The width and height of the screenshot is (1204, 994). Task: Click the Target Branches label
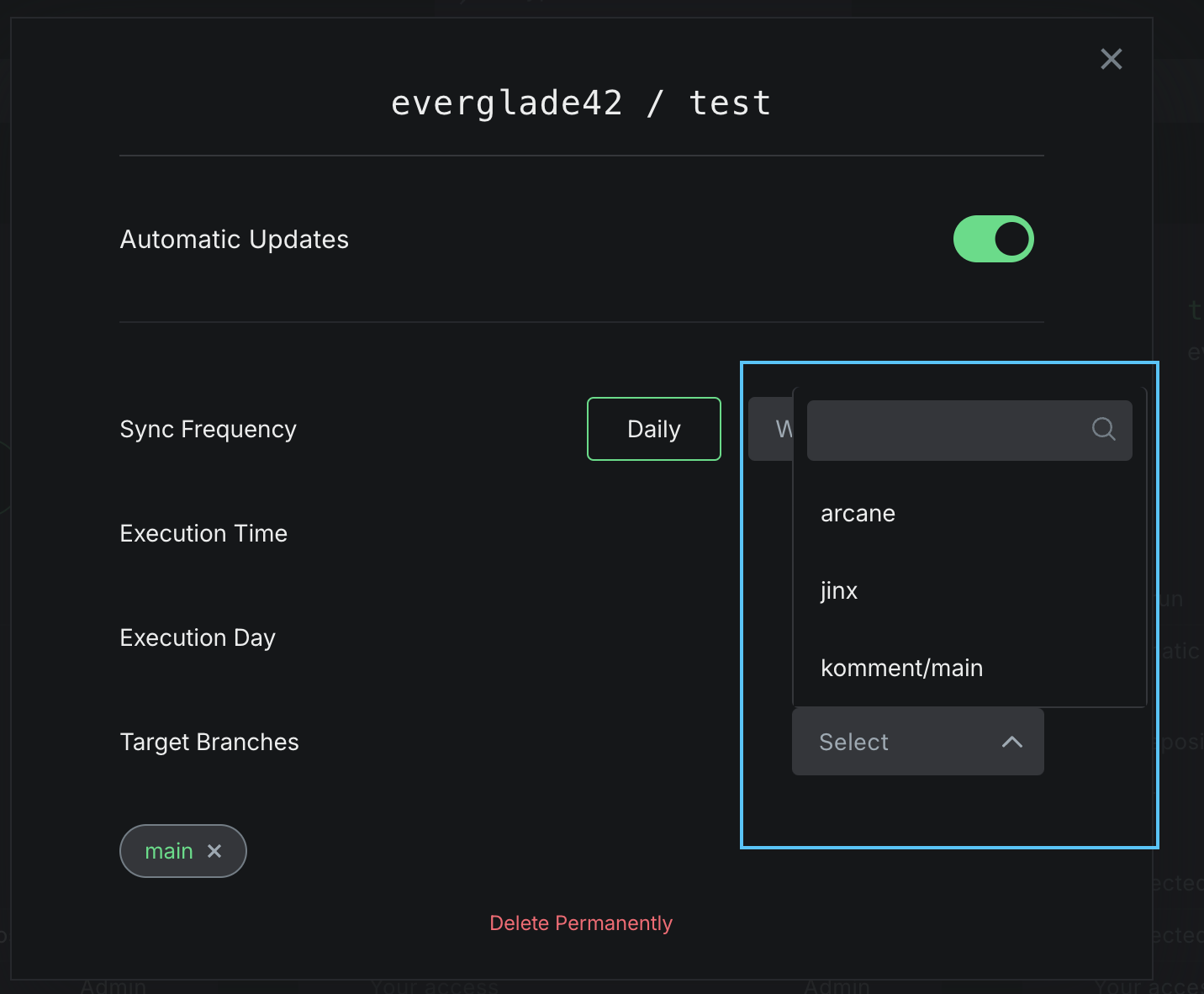click(209, 742)
